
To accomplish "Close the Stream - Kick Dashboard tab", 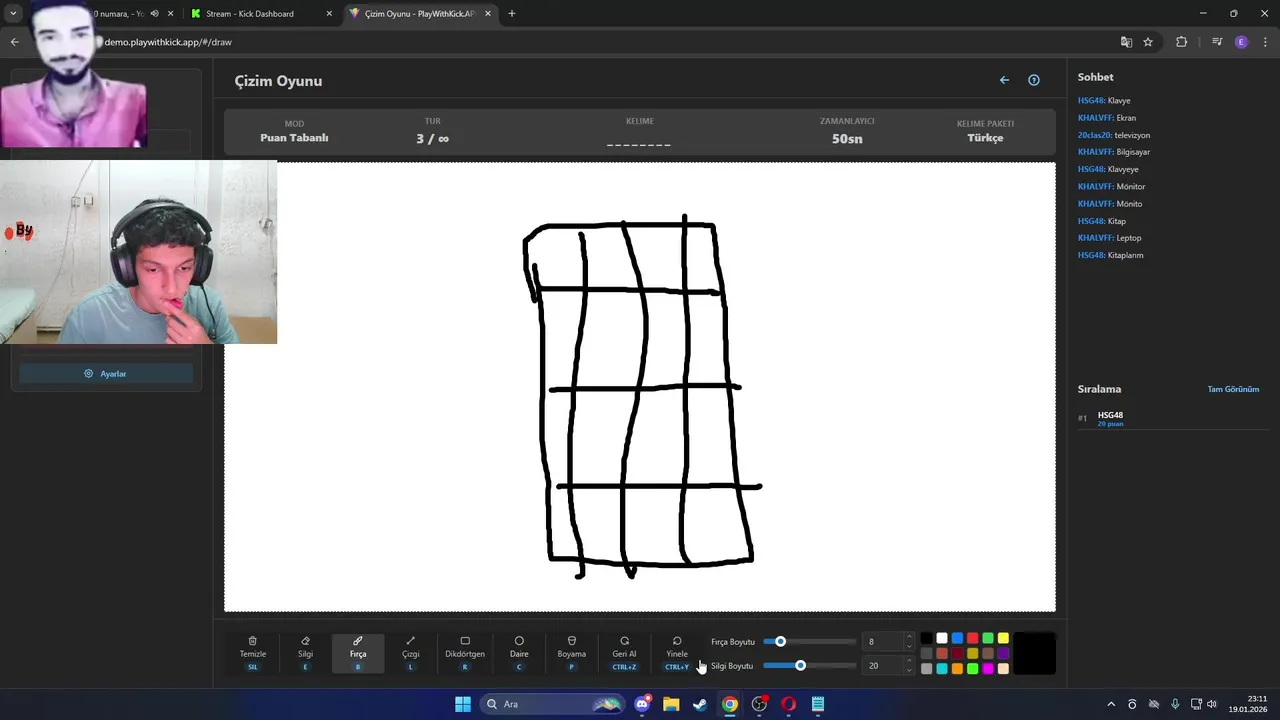I will (329, 14).
